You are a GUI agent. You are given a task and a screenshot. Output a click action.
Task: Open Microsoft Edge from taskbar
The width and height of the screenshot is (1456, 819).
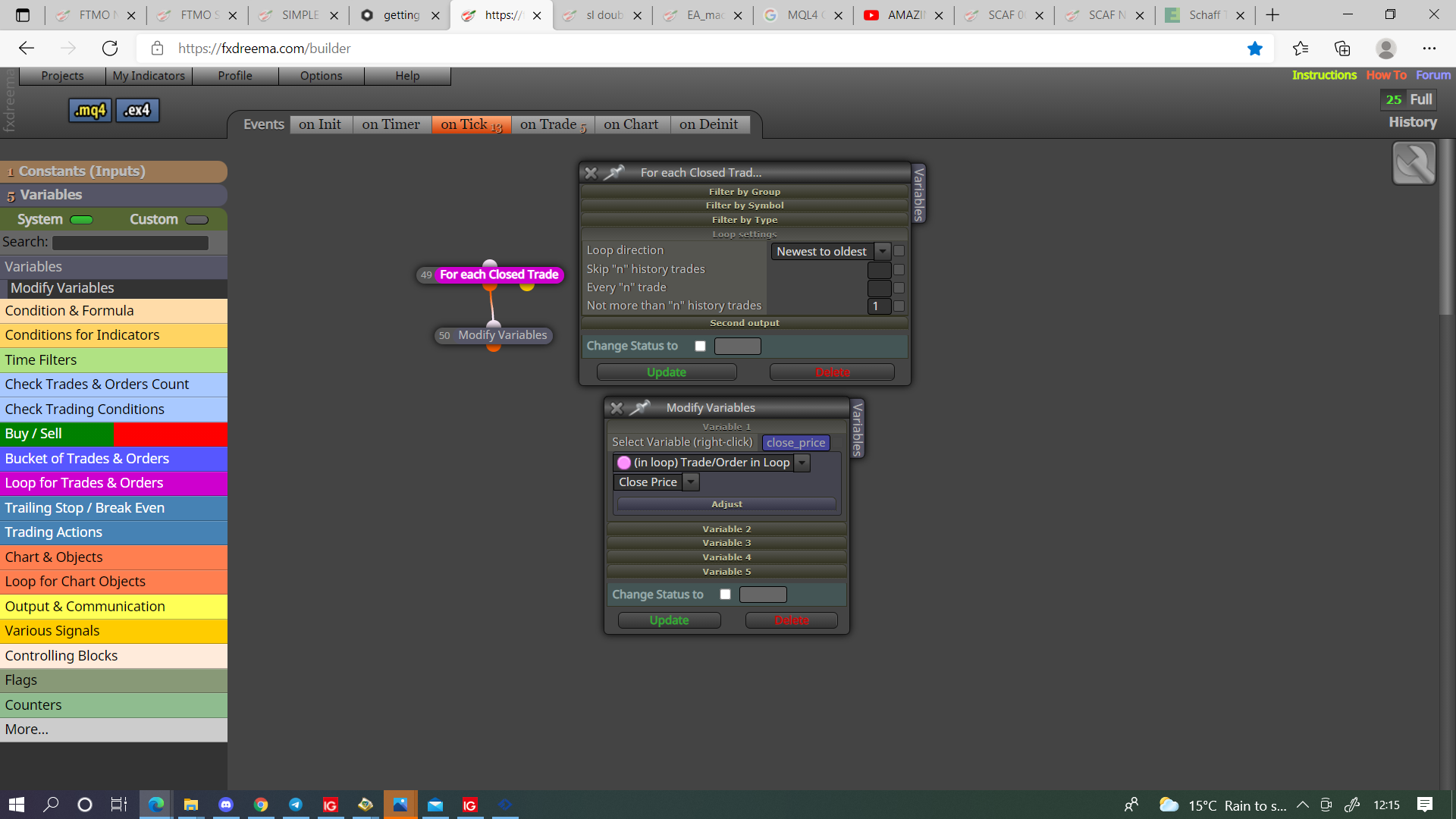[156, 805]
